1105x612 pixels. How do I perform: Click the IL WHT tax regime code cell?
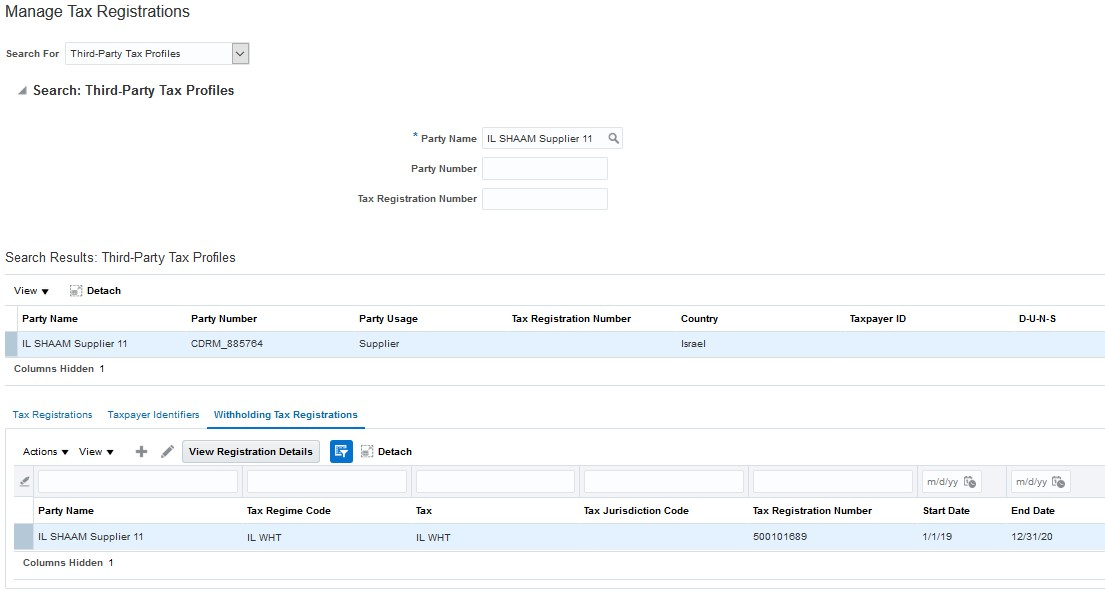[264, 537]
